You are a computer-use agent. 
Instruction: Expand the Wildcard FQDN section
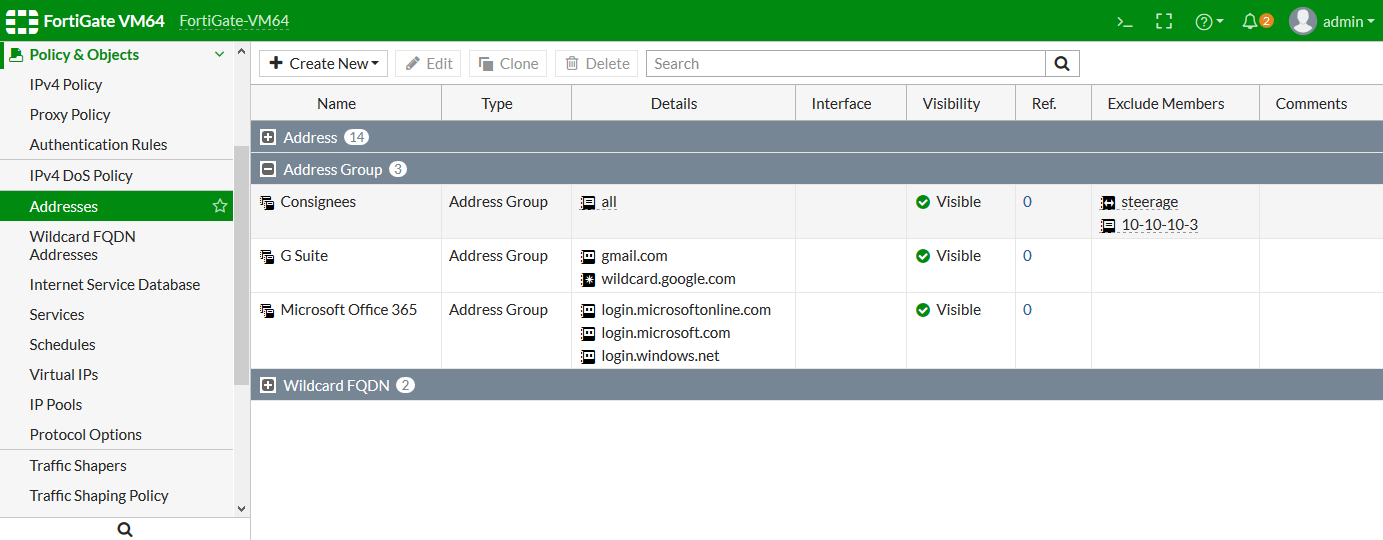click(x=268, y=386)
